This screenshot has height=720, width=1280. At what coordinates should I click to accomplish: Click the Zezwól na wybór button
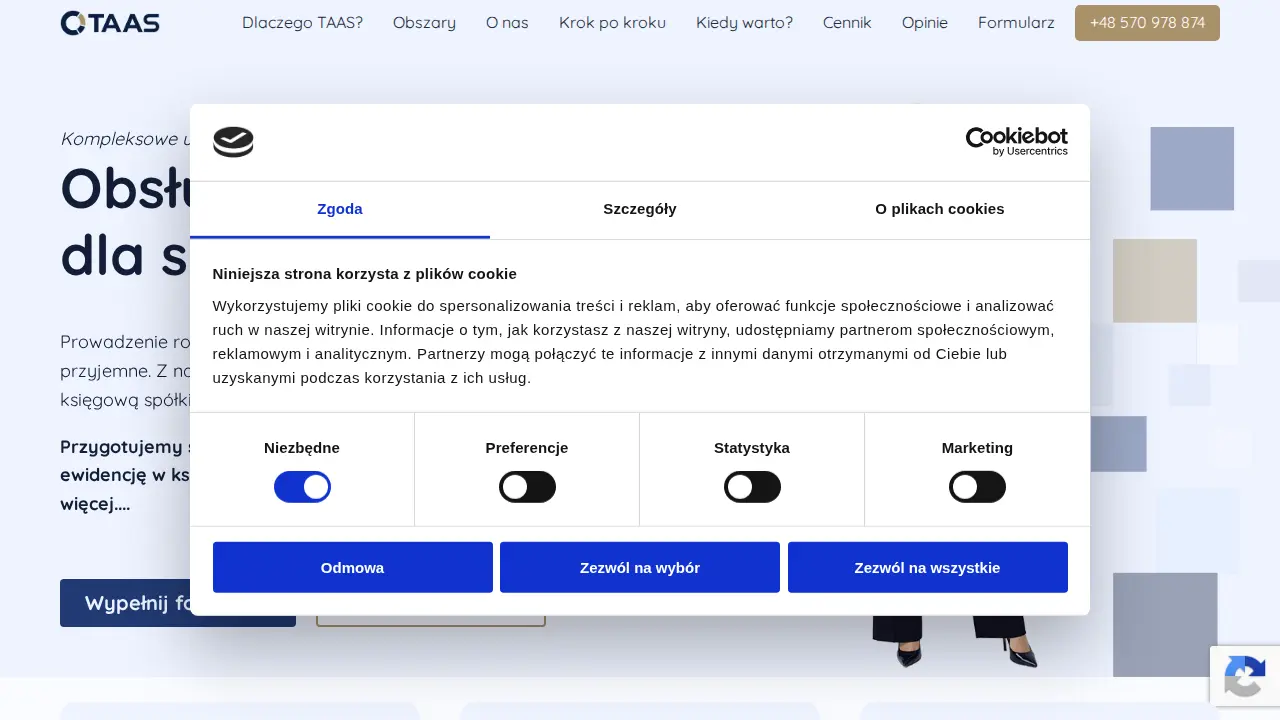tap(640, 567)
